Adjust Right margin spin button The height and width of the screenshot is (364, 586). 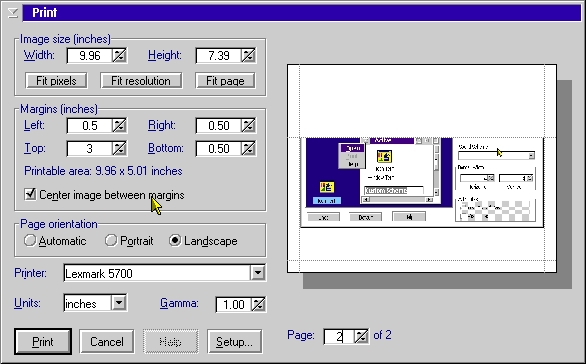coord(249,126)
